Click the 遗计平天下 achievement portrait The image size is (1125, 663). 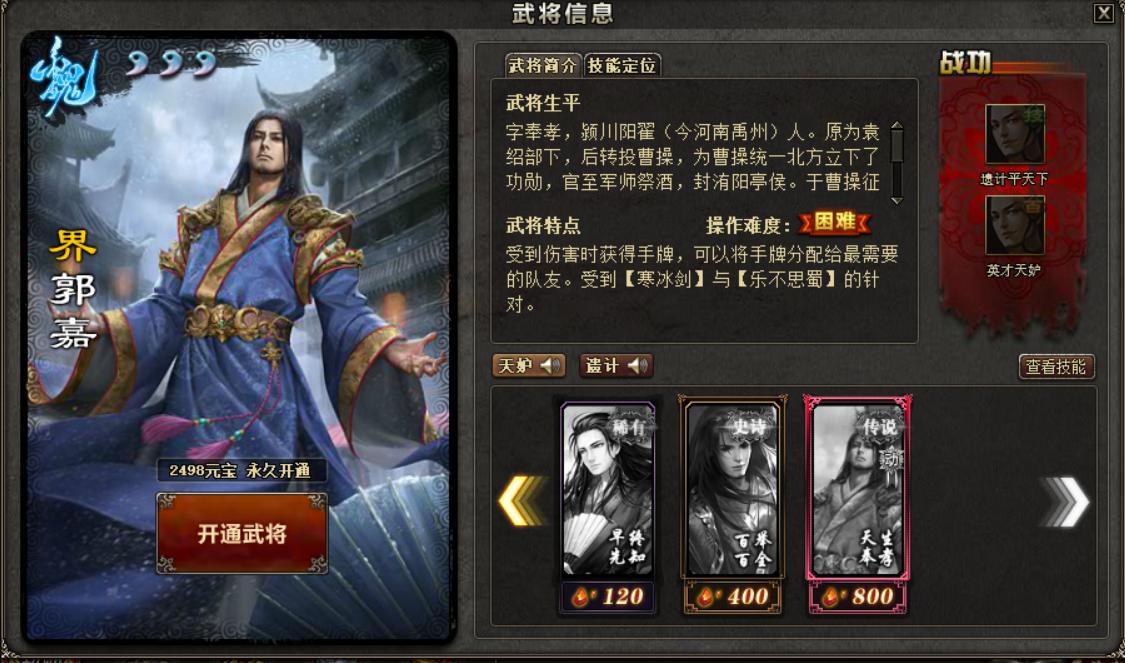(1015, 133)
